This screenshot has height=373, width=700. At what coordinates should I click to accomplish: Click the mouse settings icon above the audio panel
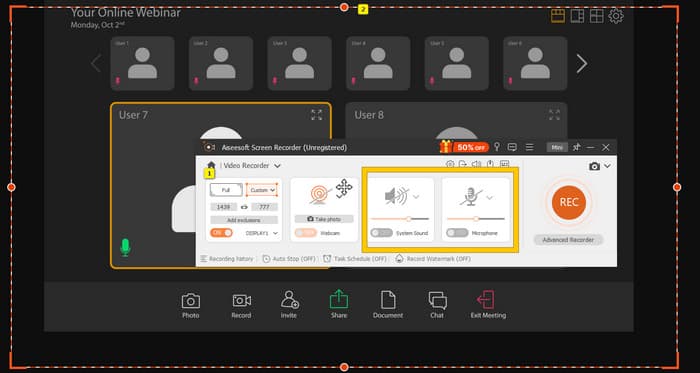[x=490, y=164]
